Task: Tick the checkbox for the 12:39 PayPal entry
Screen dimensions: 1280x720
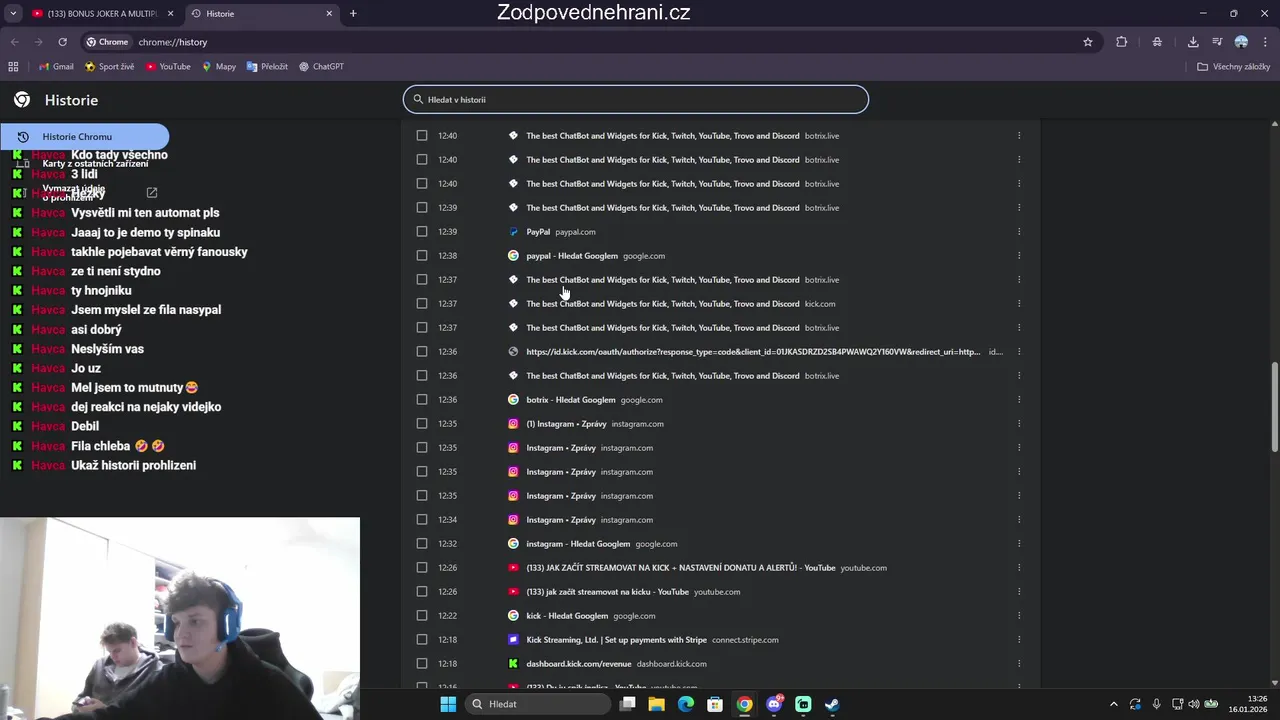Action: [422, 232]
